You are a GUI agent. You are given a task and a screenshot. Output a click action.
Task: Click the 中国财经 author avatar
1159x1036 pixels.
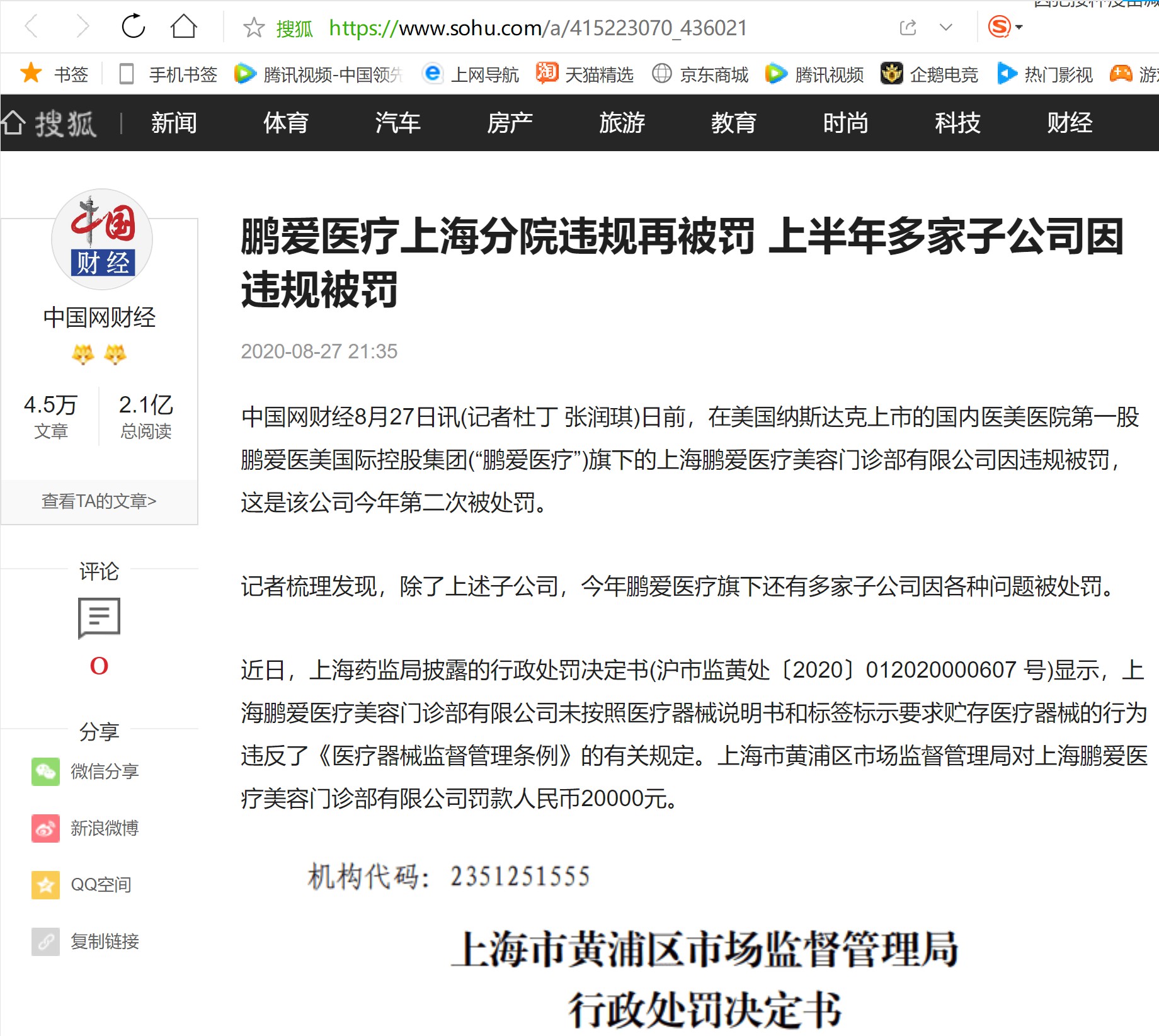(102, 239)
